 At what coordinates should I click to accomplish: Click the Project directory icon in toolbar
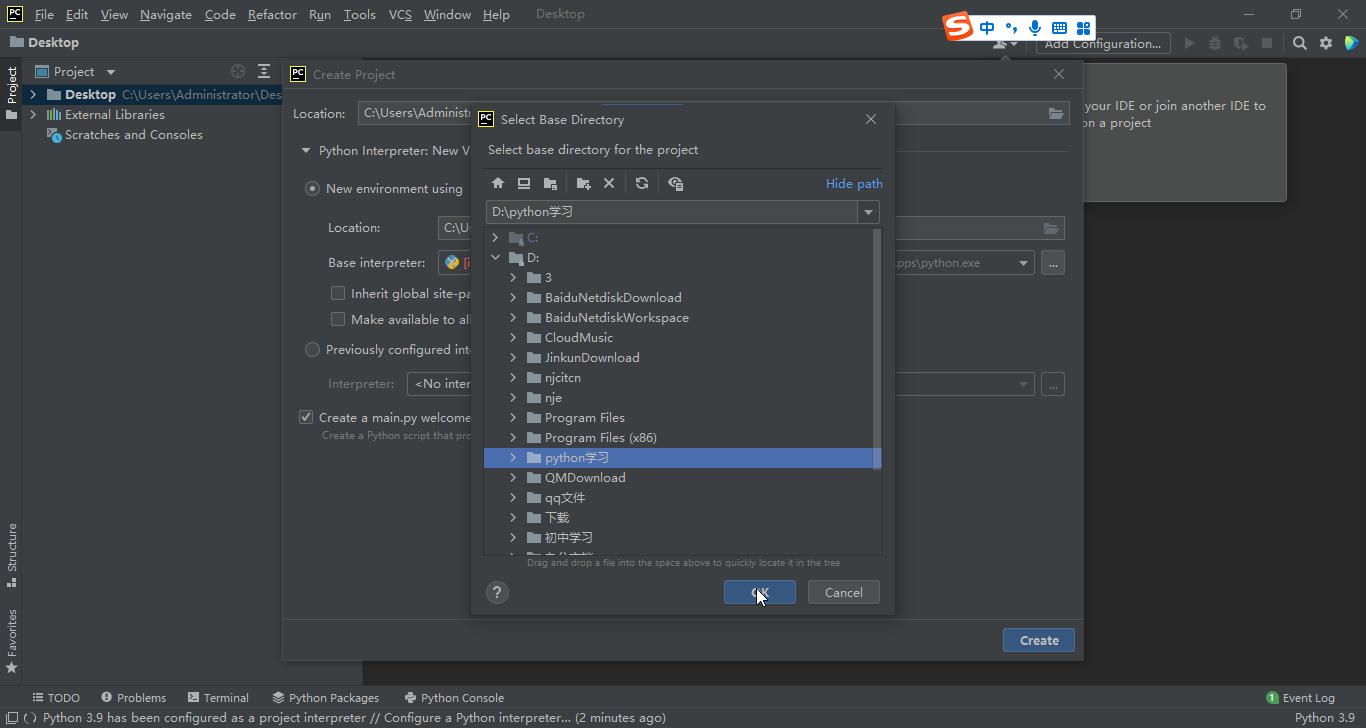[550, 183]
